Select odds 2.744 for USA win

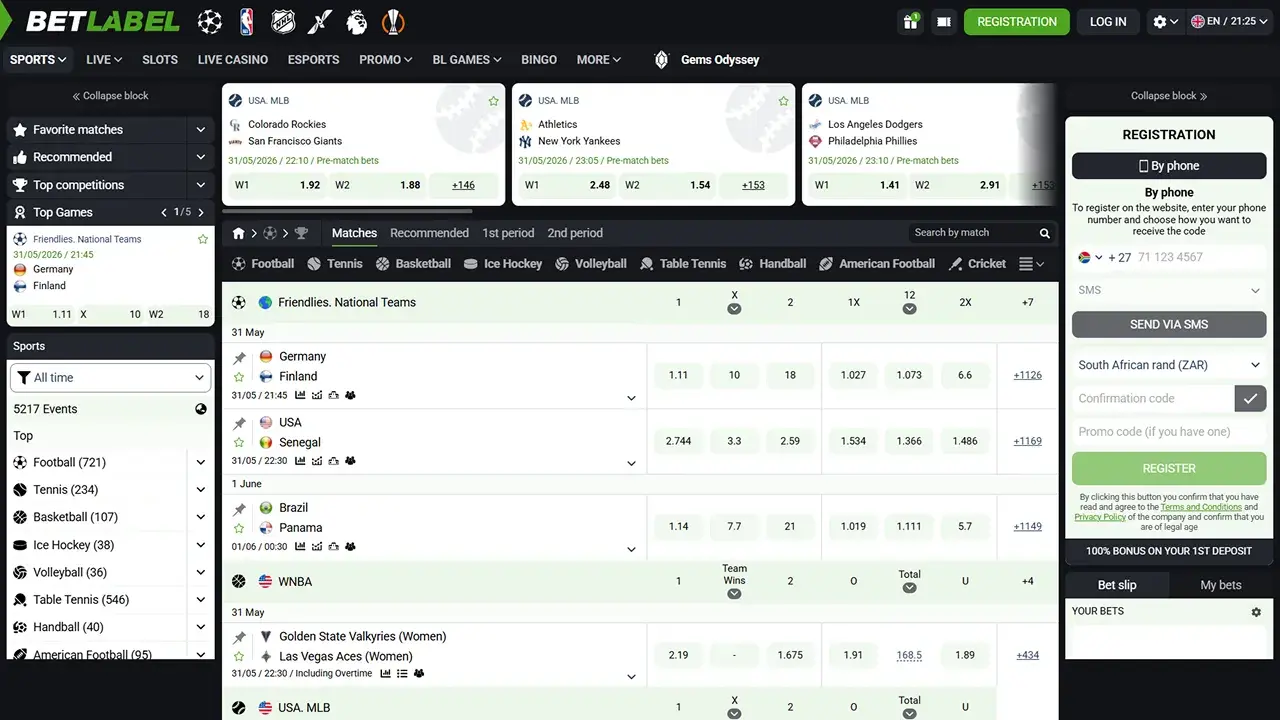(678, 441)
